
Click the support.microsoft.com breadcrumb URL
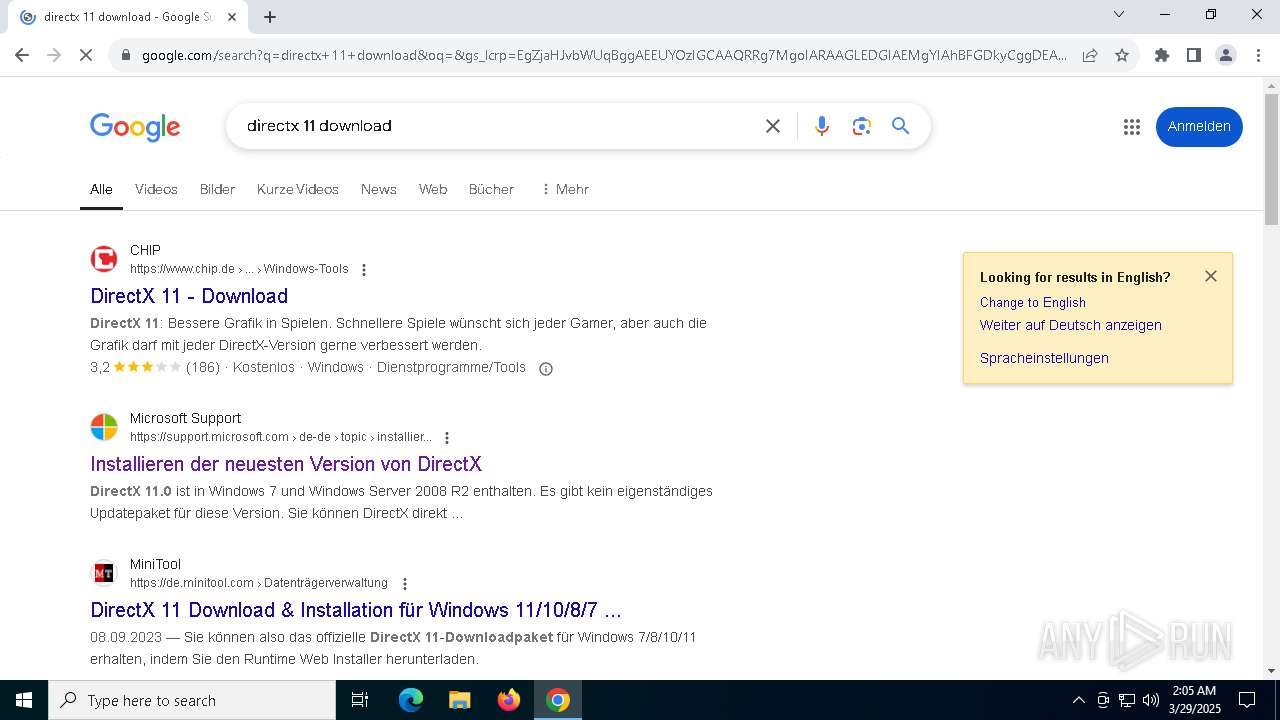click(281, 437)
